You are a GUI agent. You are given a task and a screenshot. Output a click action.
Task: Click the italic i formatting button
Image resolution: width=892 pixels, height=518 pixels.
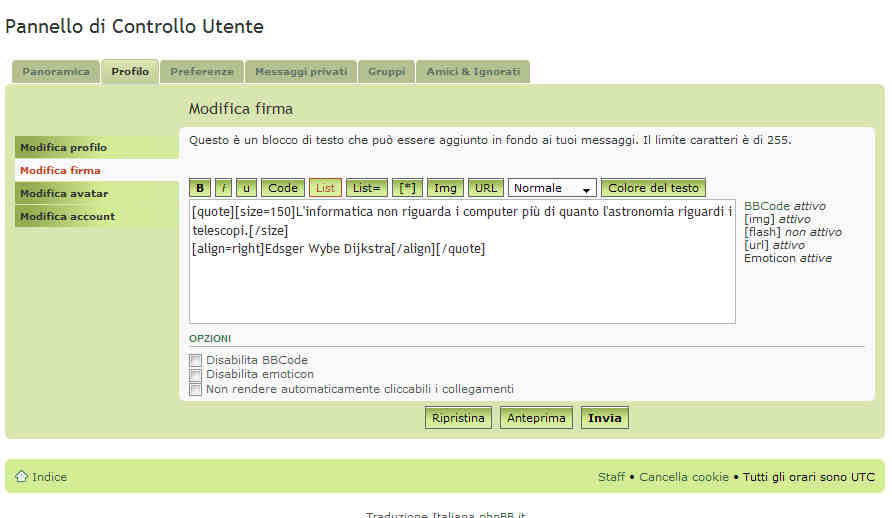[x=223, y=188]
